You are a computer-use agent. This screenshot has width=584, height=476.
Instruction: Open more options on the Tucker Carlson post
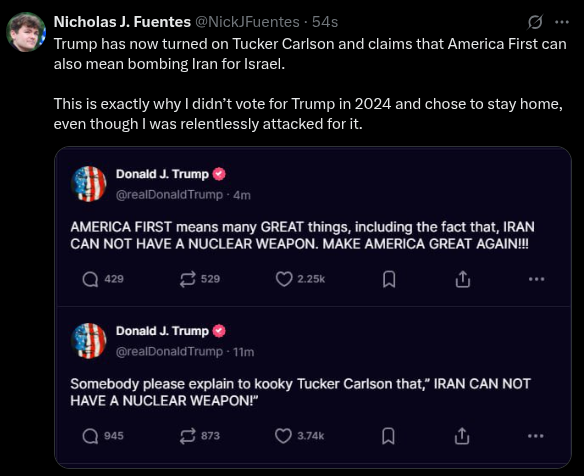(x=536, y=436)
